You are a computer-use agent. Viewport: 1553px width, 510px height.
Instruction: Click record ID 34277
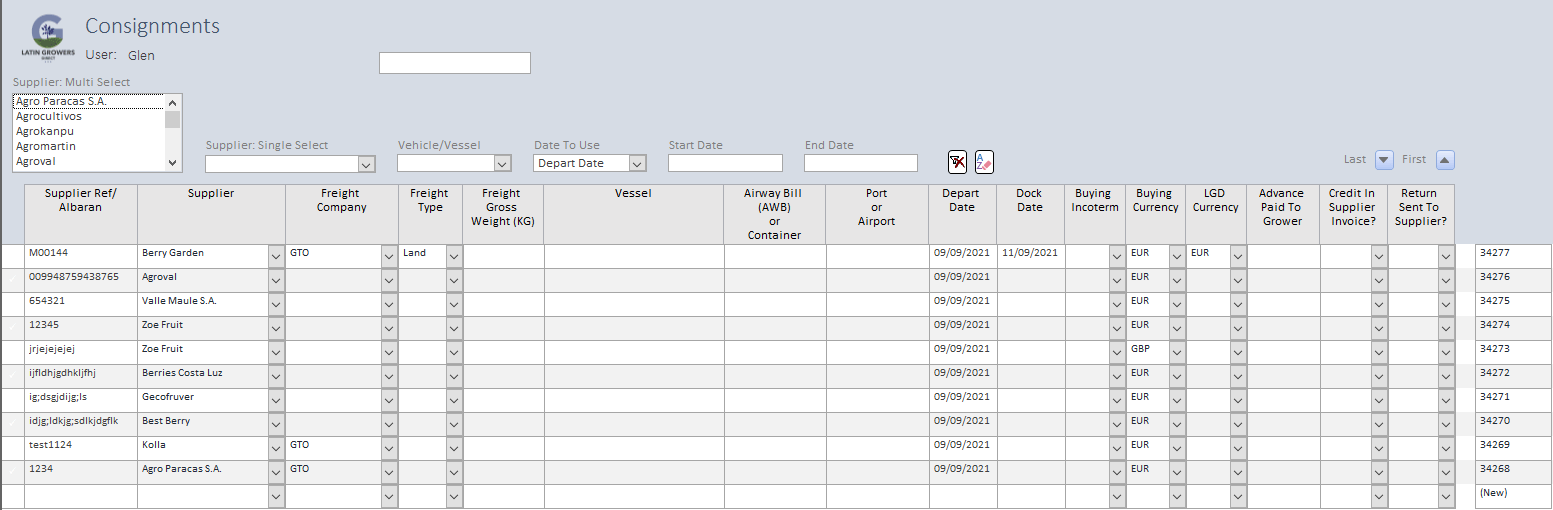[x=1514, y=257]
